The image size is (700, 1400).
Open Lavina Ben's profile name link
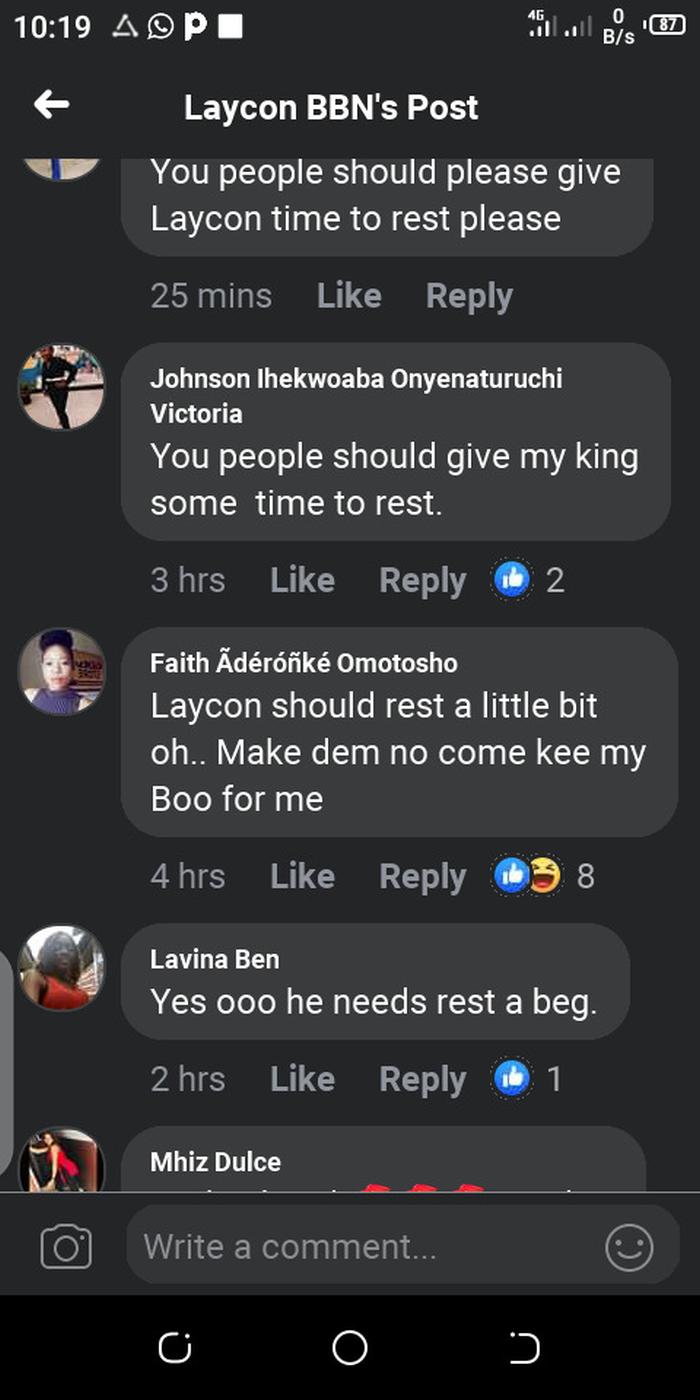[215, 959]
